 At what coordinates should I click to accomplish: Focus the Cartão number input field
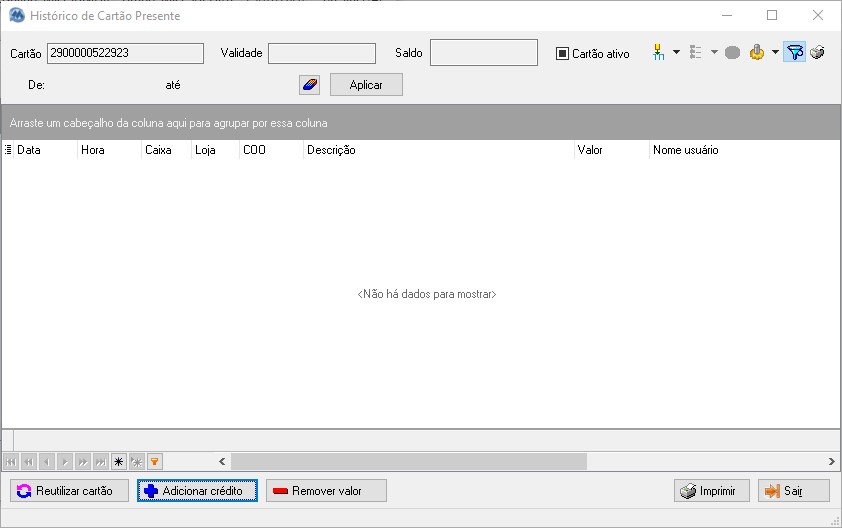[x=125, y=53]
